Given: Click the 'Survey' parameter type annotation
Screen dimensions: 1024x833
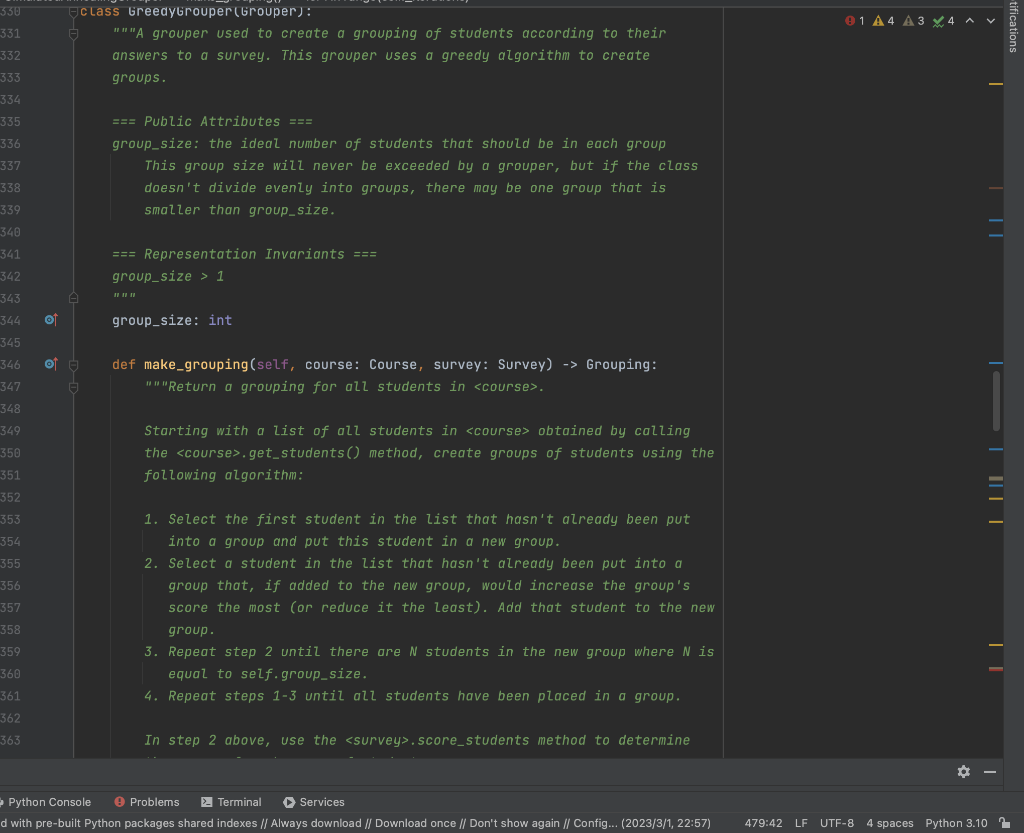Looking at the screenshot, I should click(521, 364).
